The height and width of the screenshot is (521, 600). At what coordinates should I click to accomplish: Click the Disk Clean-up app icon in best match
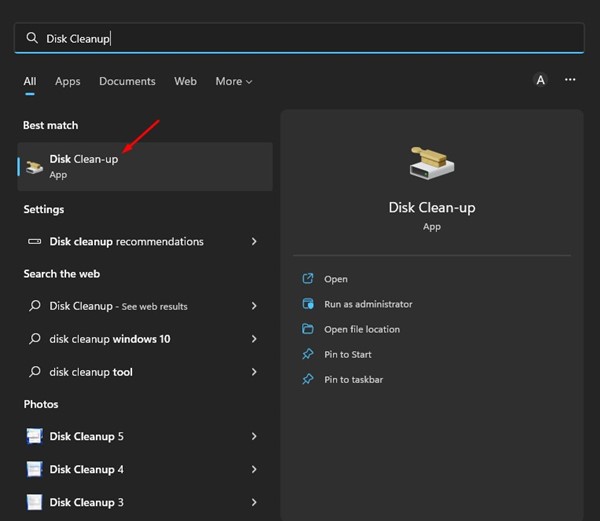(35, 166)
